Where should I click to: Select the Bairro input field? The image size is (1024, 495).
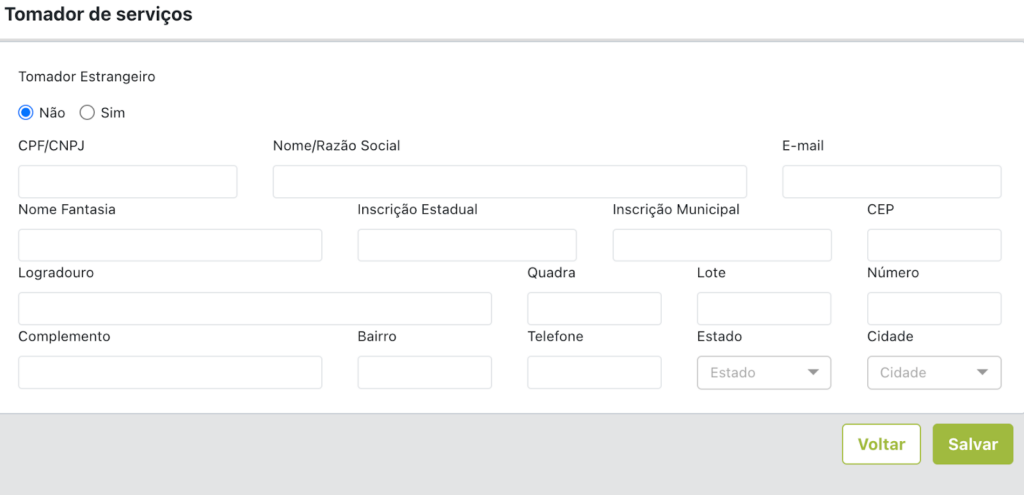[x=424, y=373]
